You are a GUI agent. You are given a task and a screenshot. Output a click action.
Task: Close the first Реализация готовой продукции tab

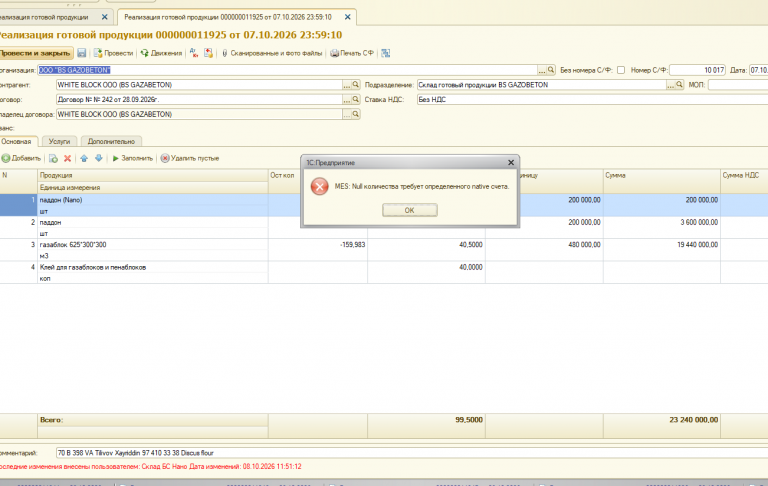104,17
